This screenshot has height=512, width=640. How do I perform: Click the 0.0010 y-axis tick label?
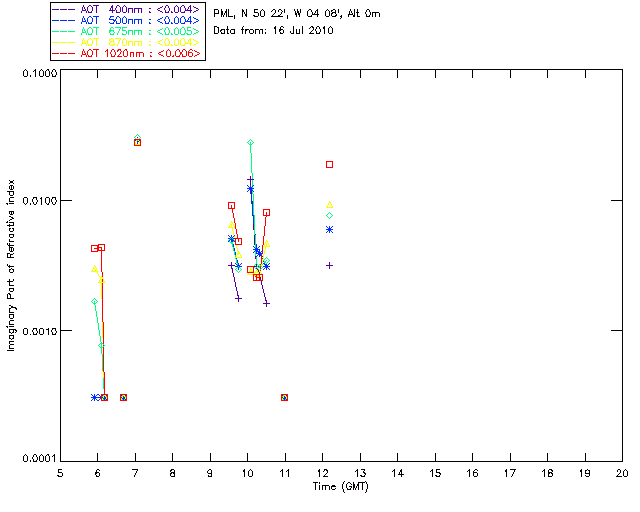40,331
